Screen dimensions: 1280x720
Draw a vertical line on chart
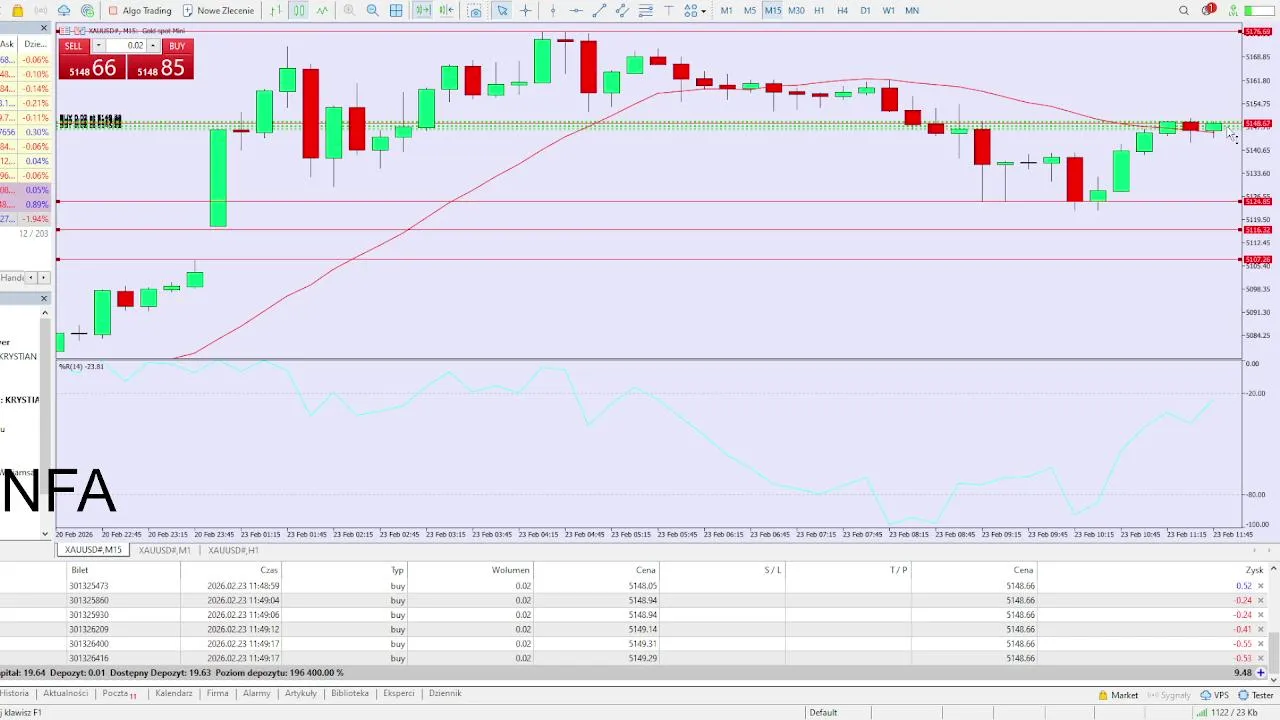(x=553, y=11)
